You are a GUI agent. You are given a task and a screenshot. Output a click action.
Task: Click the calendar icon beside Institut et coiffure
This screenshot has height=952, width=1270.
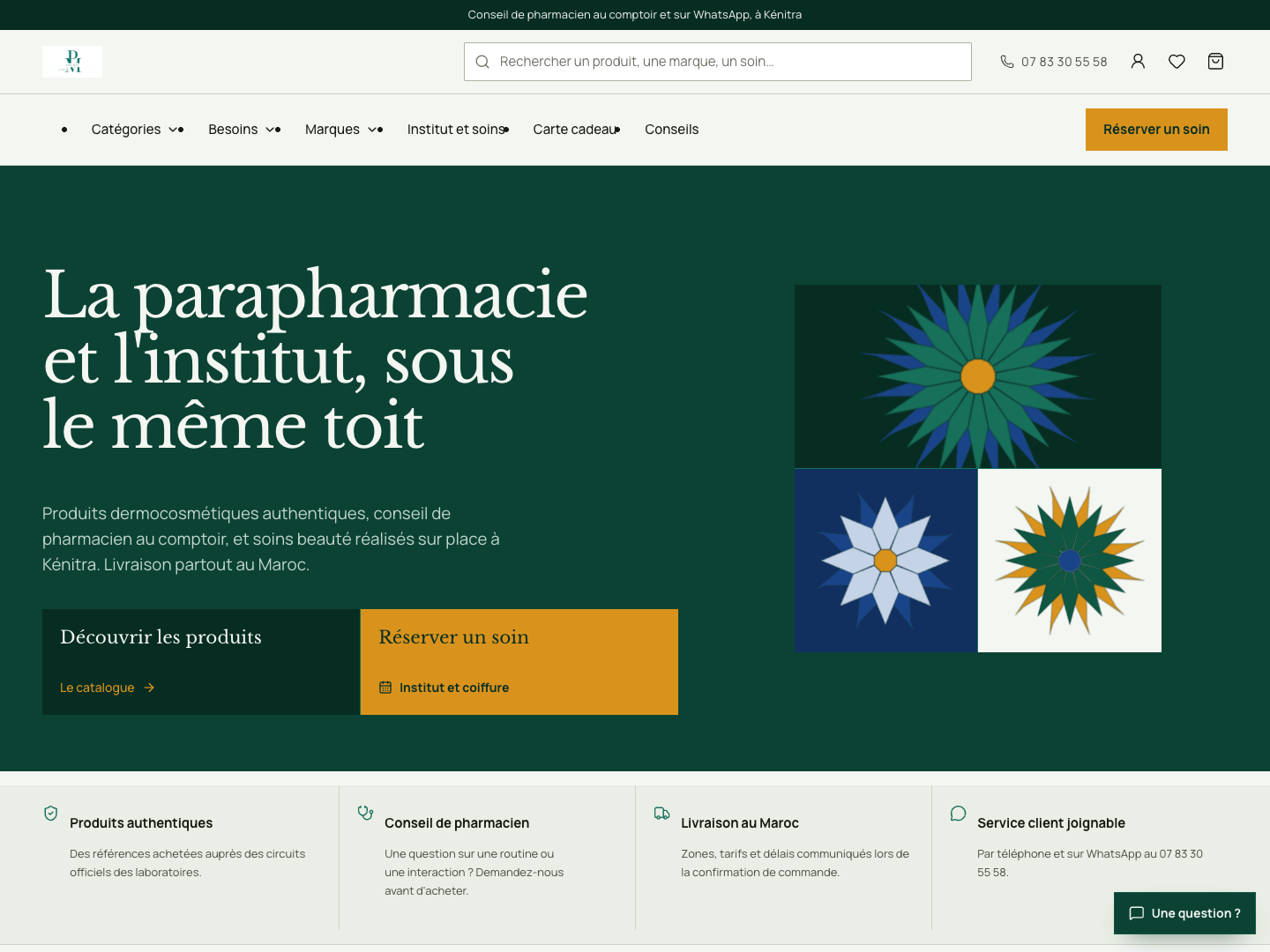click(385, 688)
